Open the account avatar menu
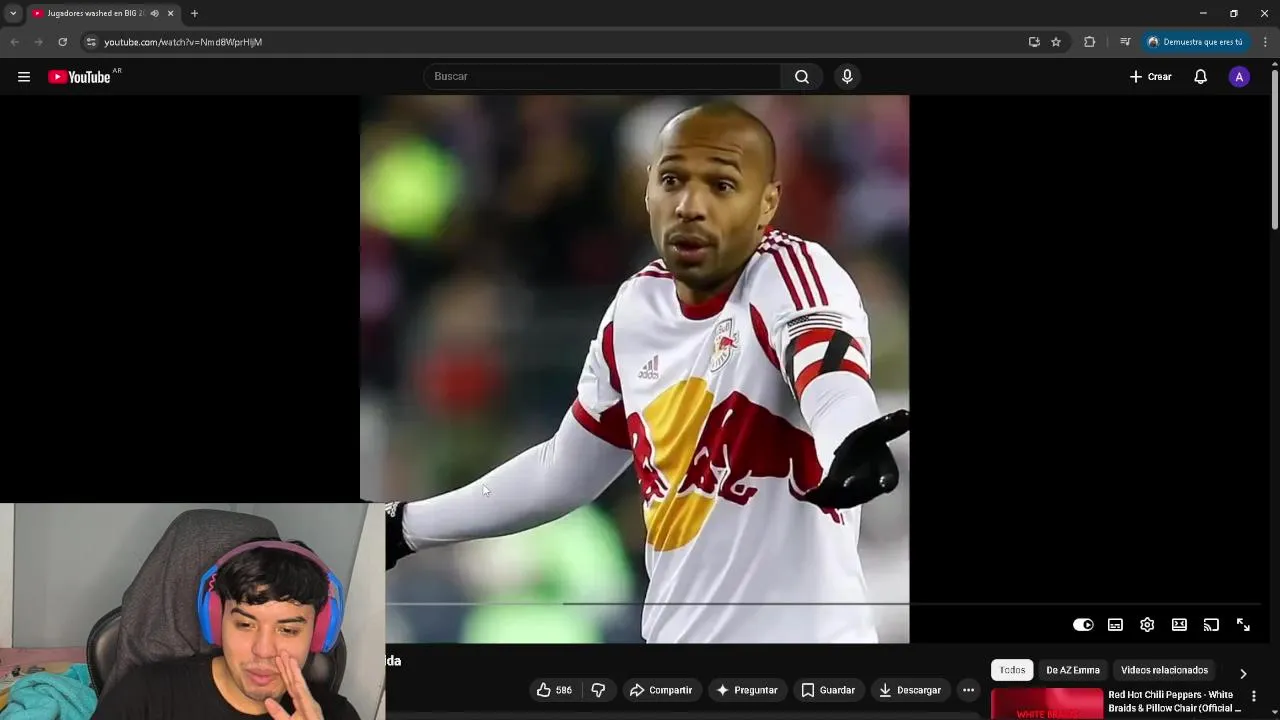Screen dimensions: 1280x720 [1239, 77]
